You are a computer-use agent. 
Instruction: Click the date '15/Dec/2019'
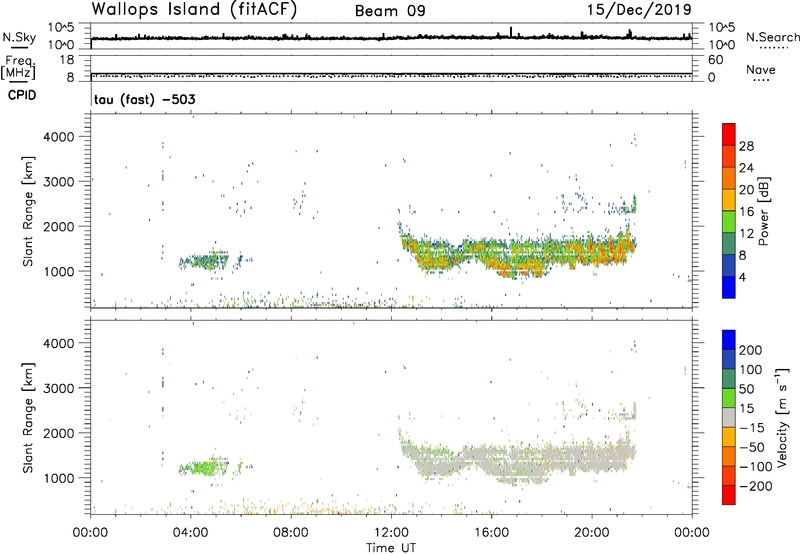[639, 10]
